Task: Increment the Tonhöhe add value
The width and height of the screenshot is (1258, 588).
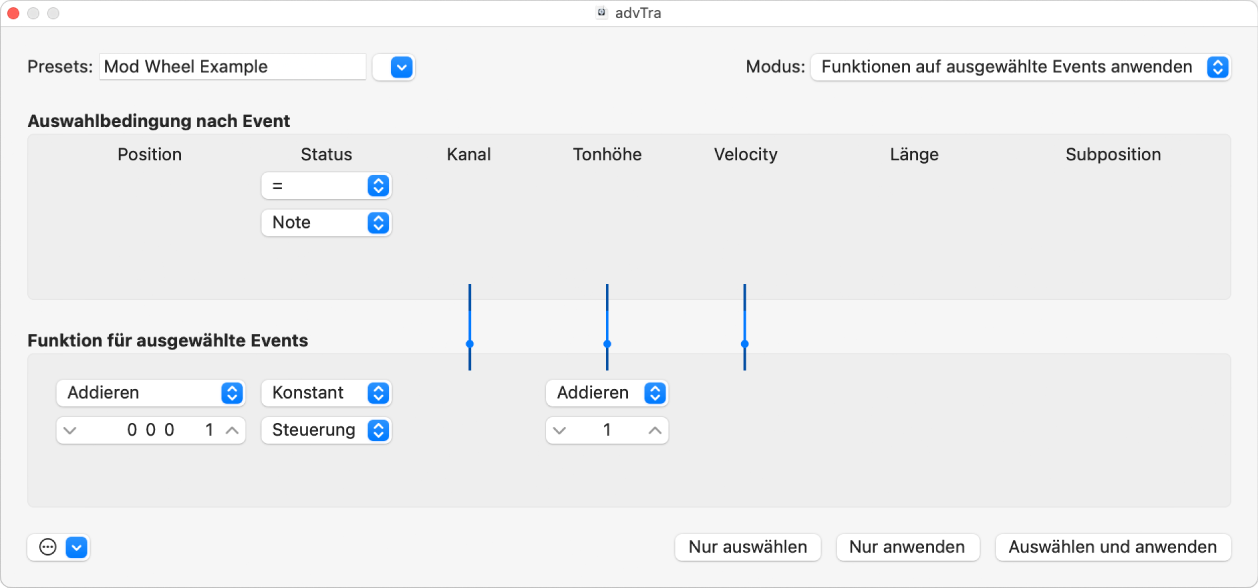Action: [654, 430]
